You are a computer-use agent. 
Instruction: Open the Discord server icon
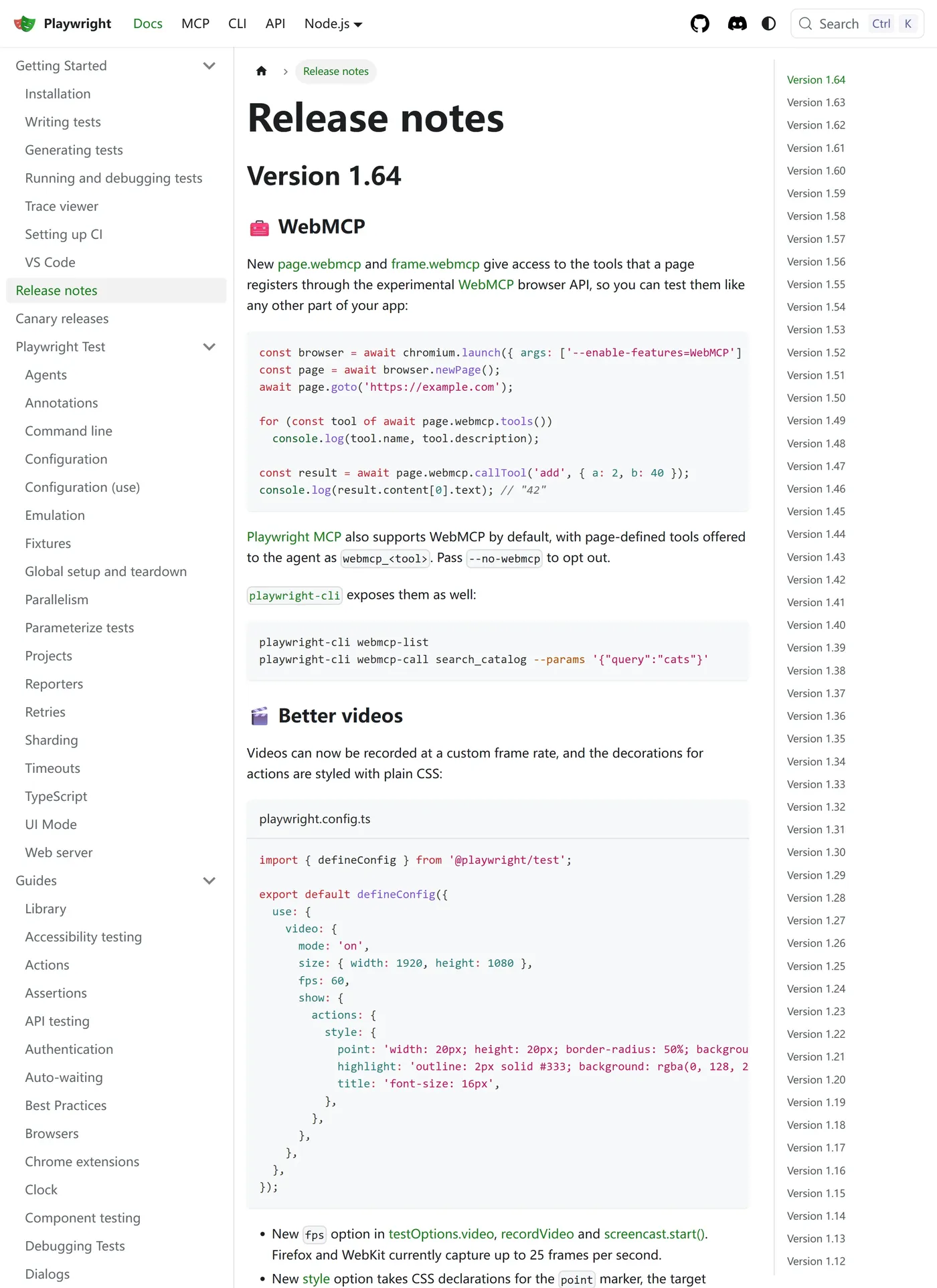(737, 24)
